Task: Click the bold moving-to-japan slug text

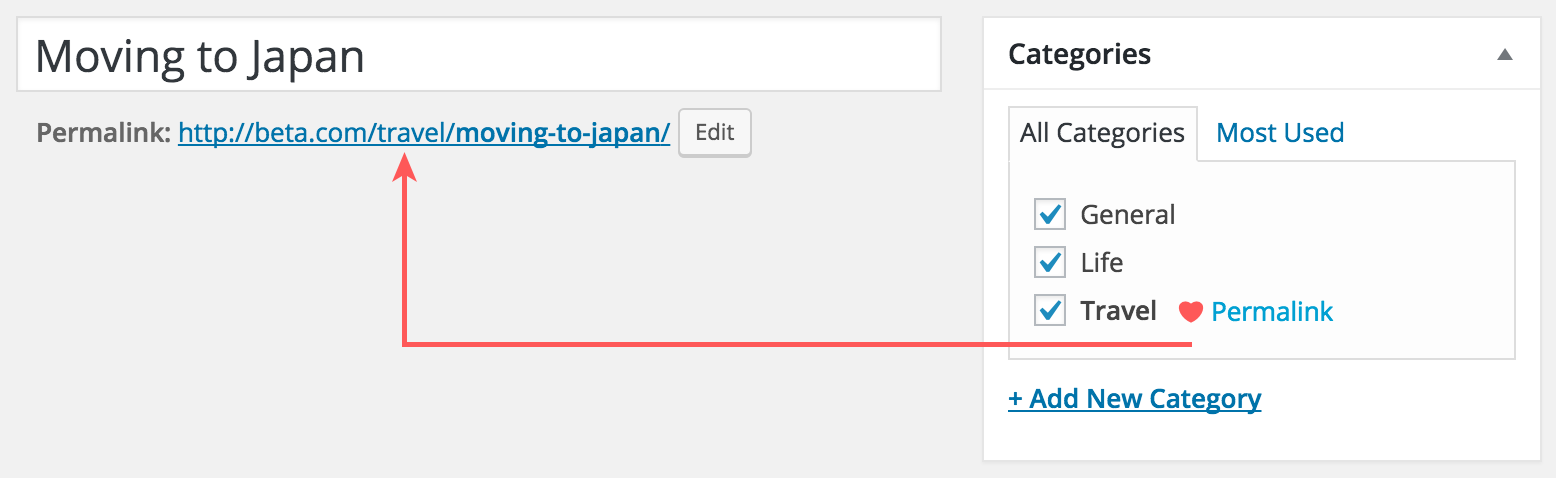Action: coord(563,133)
